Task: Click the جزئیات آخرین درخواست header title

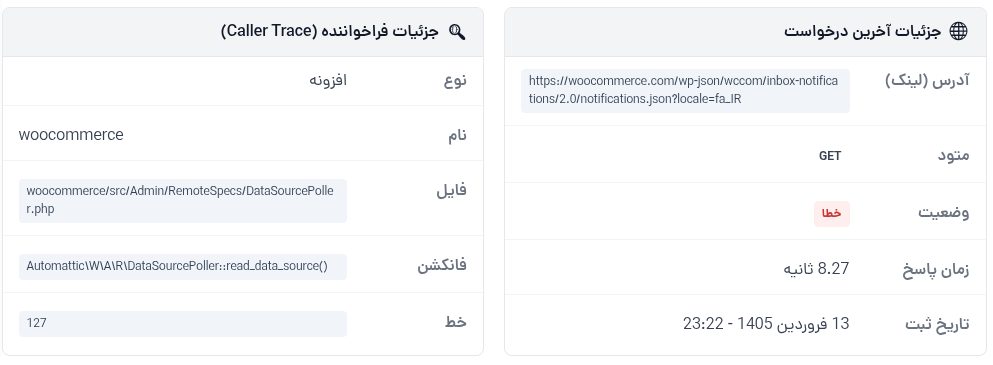Action: (863, 31)
